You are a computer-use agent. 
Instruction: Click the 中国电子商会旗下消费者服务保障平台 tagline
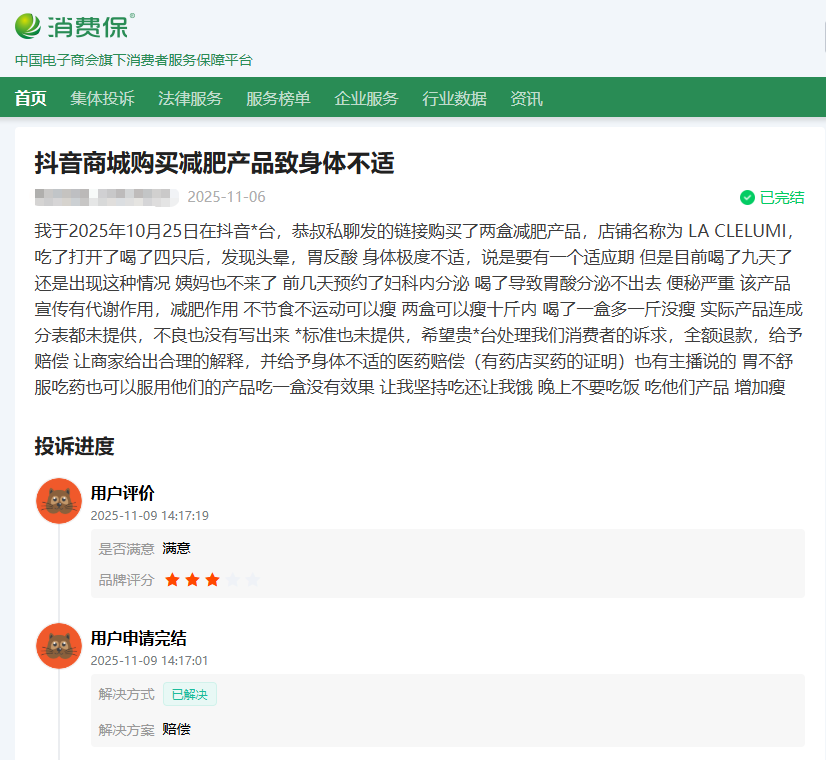134,60
